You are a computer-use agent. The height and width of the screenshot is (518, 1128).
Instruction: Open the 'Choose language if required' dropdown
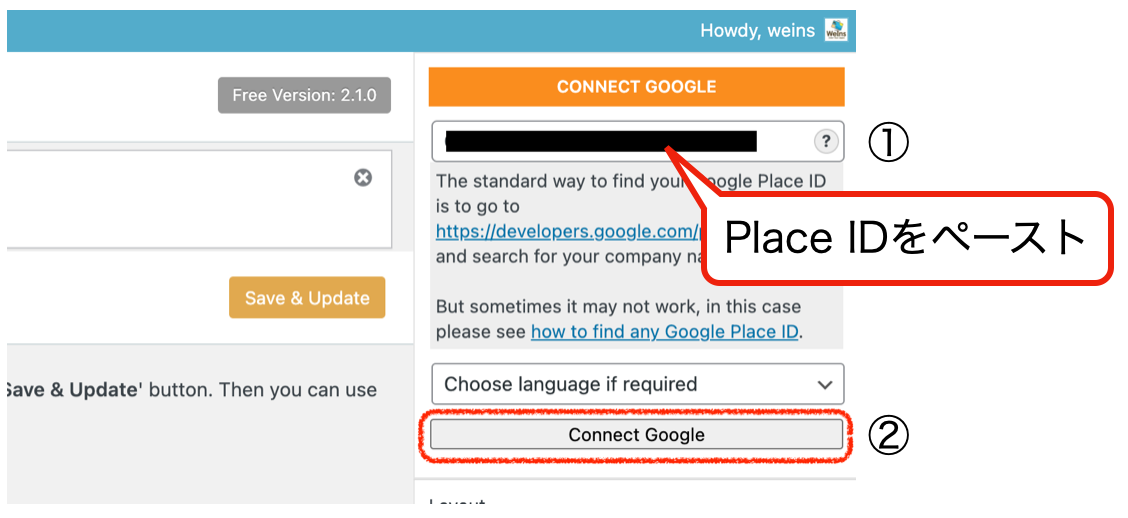tap(625, 384)
